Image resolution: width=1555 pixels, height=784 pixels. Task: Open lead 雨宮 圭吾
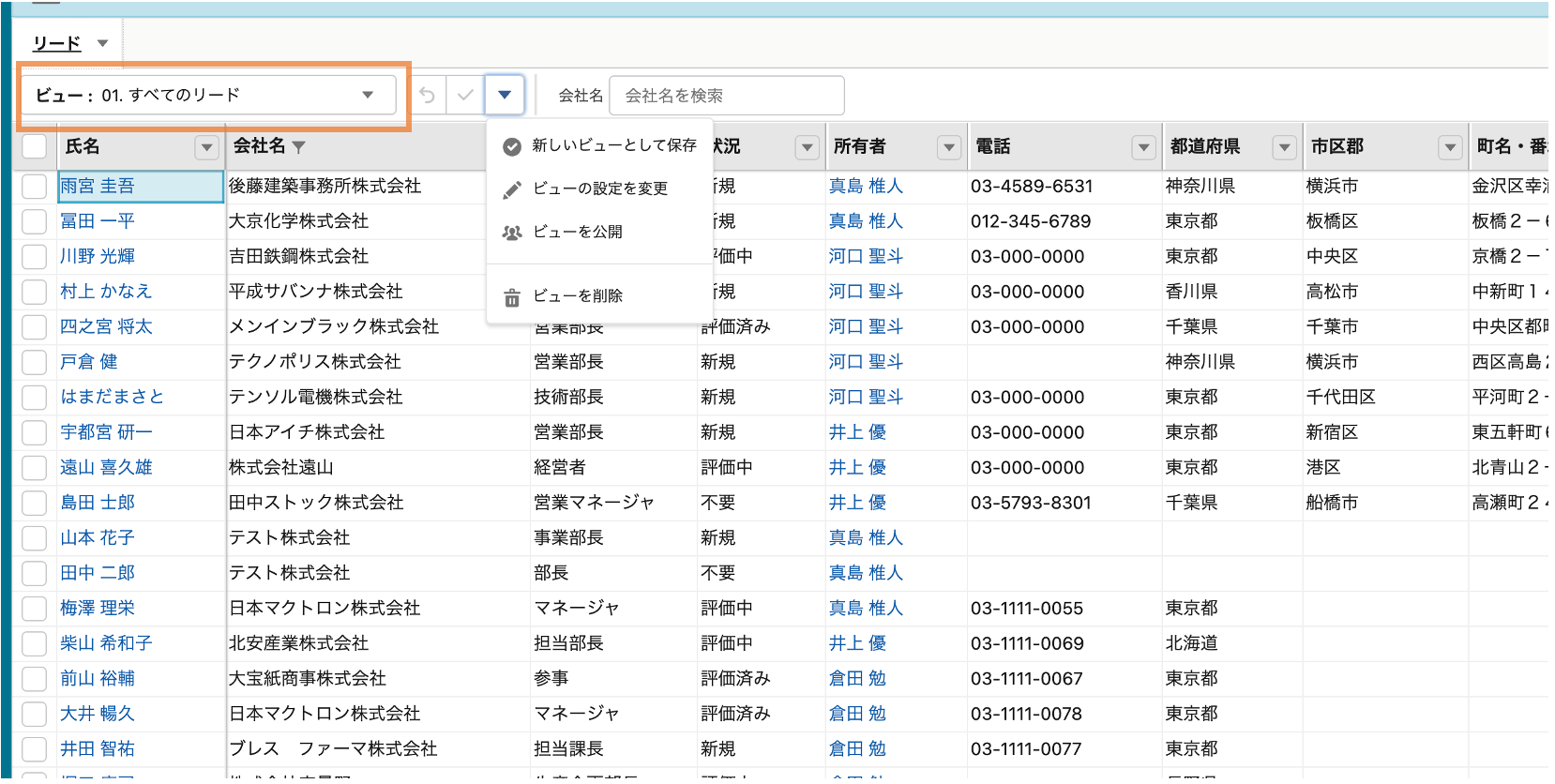98,187
